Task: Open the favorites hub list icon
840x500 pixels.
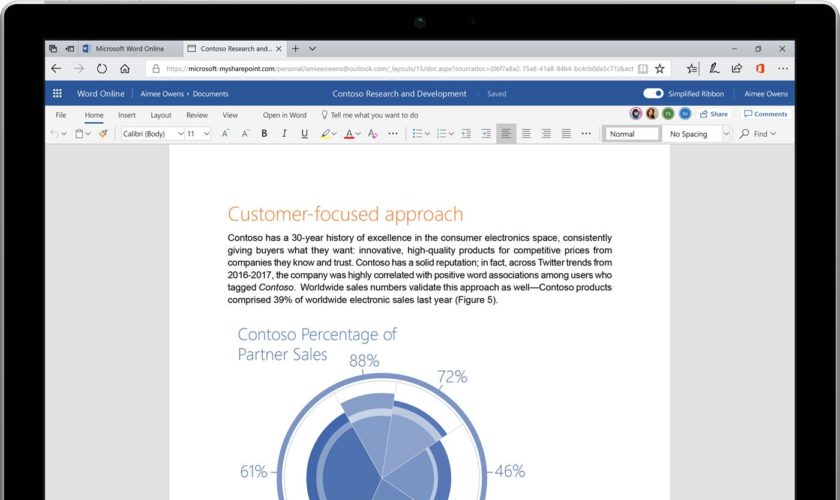Action: point(692,69)
